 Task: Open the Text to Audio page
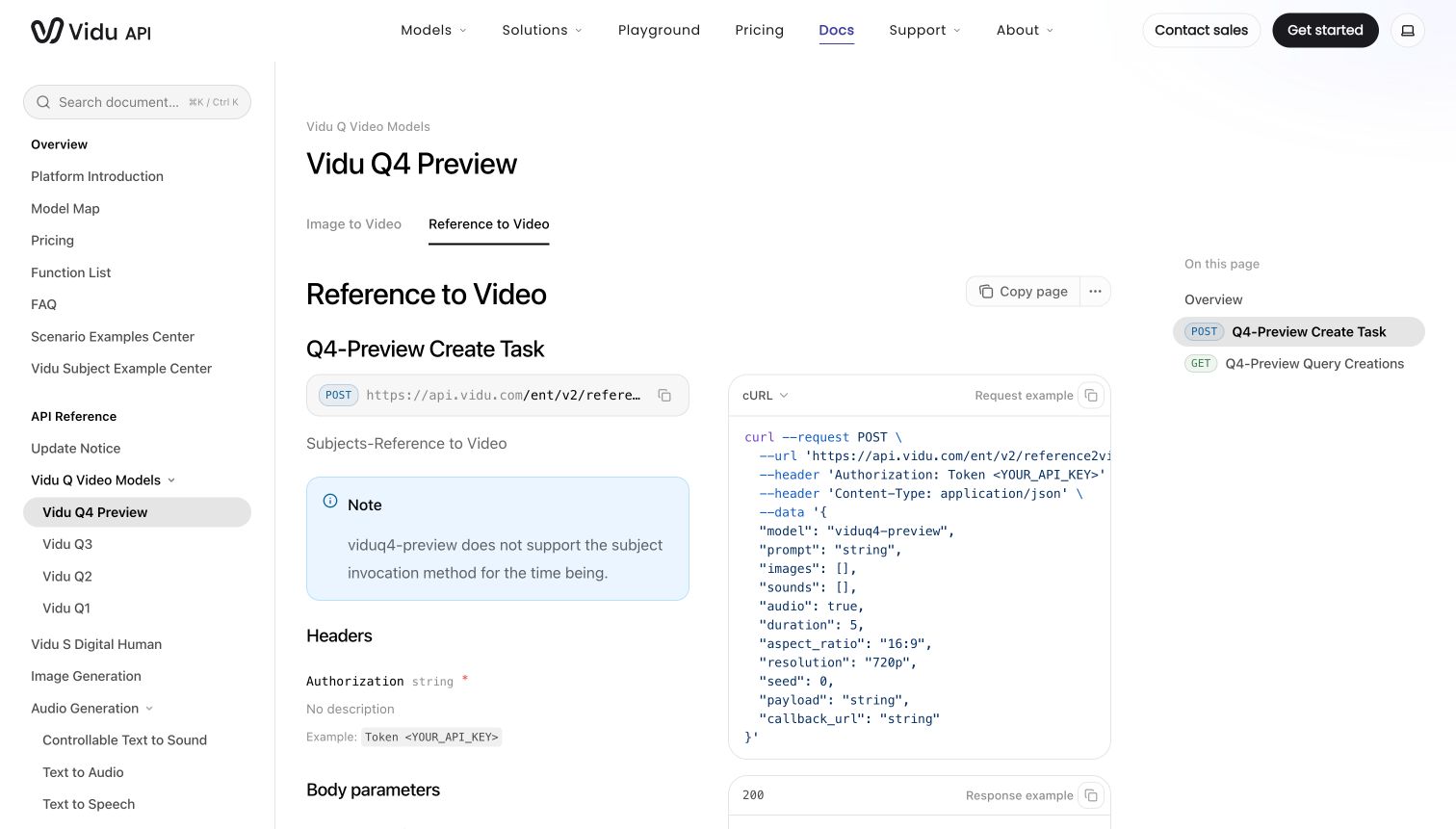[83, 772]
